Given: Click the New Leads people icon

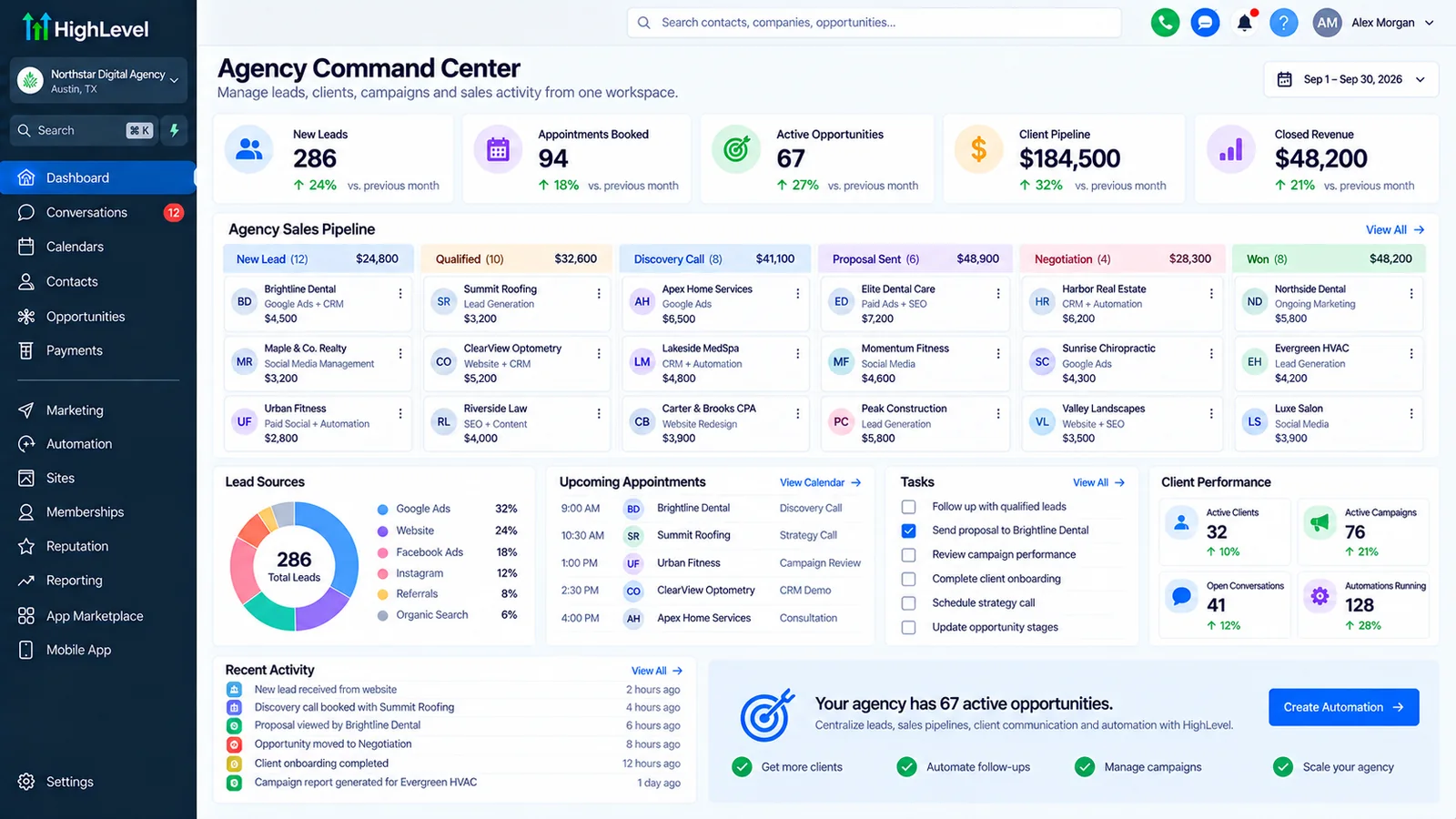Looking at the screenshot, I should 249,149.
